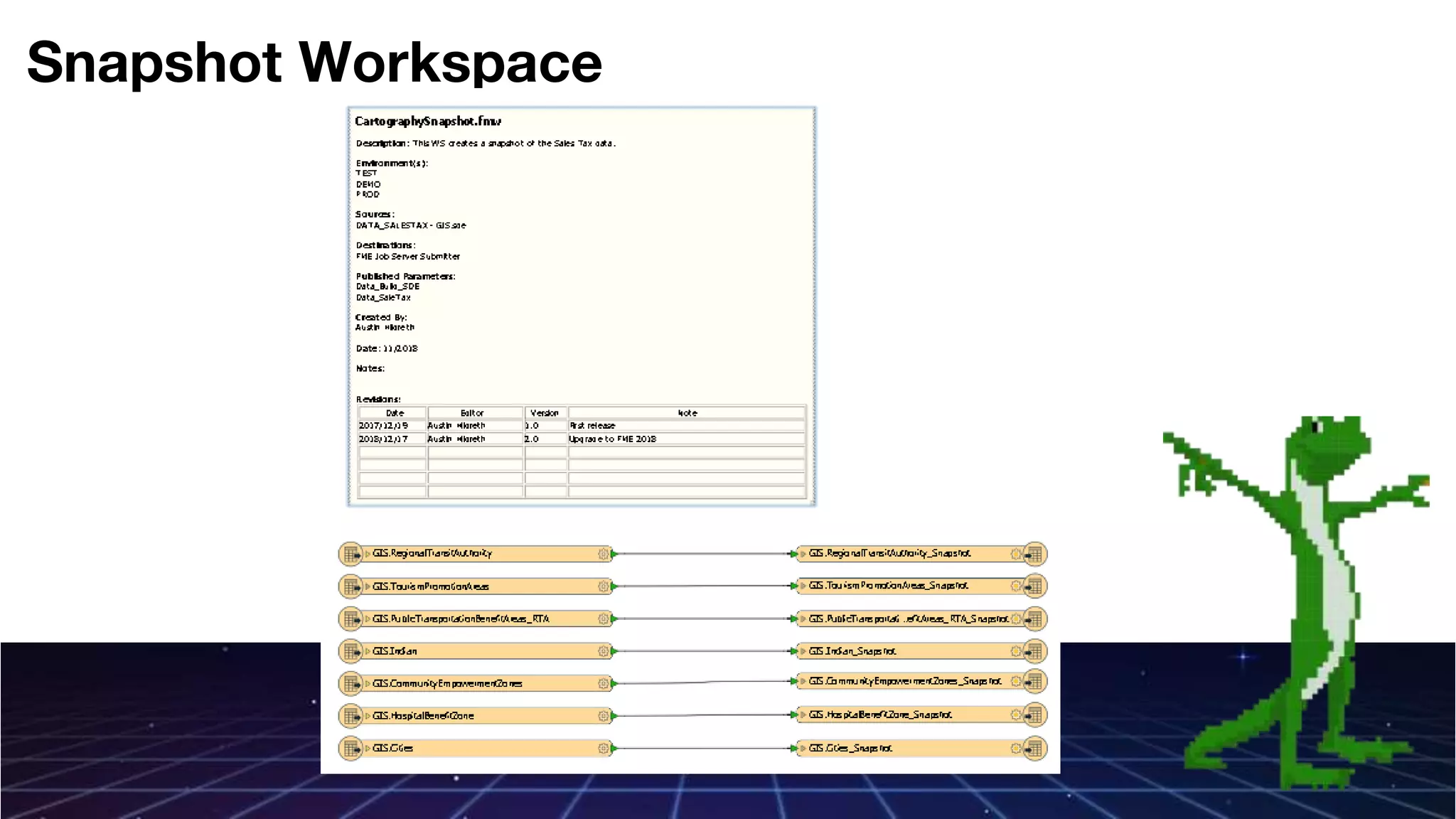Click input port of TourismPromotionAreas_Snapshot writer
The height and width of the screenshot is (819, 1456).
tap(794, 586)
